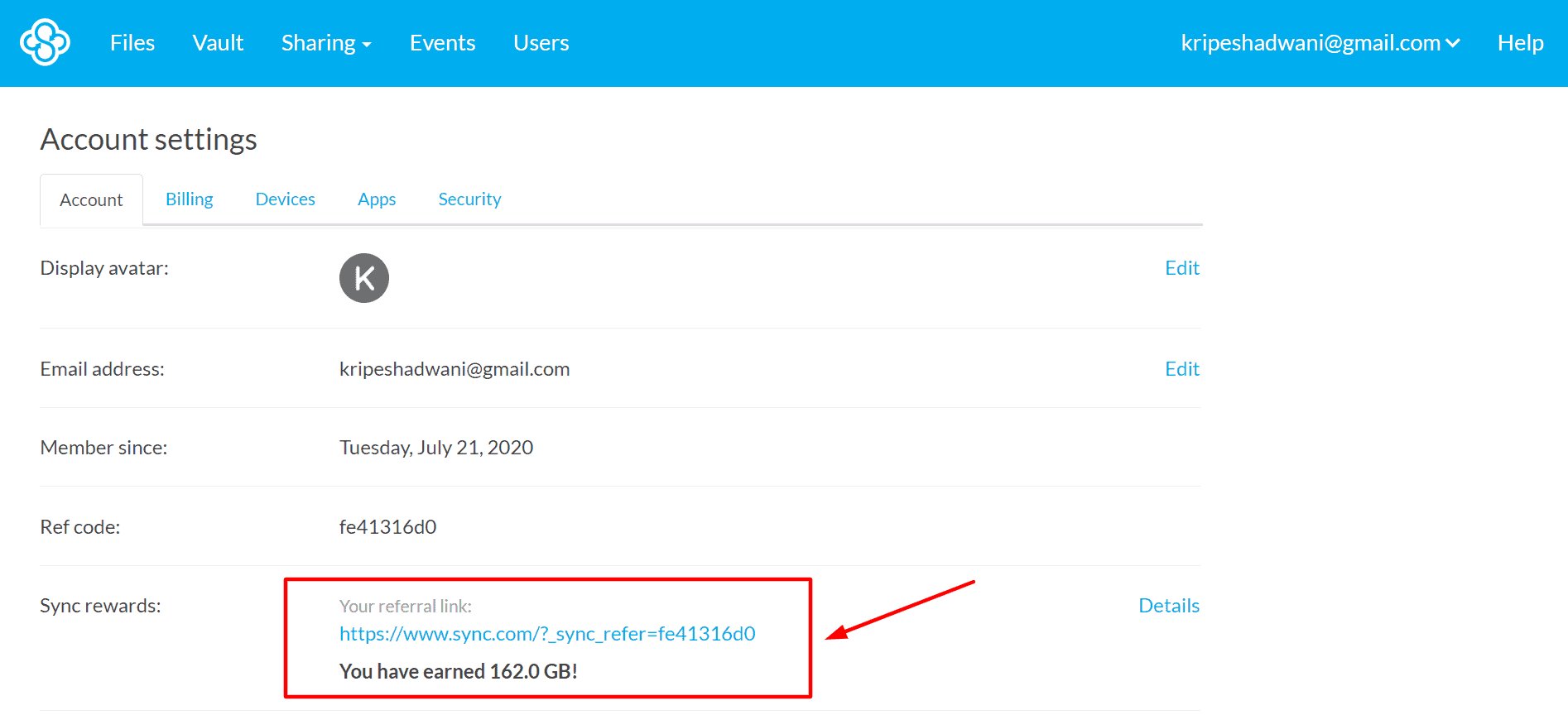Viewport: 1568px width, 715px height.
Task: Expand the Sharing dropdown menu
Action: 326,43
